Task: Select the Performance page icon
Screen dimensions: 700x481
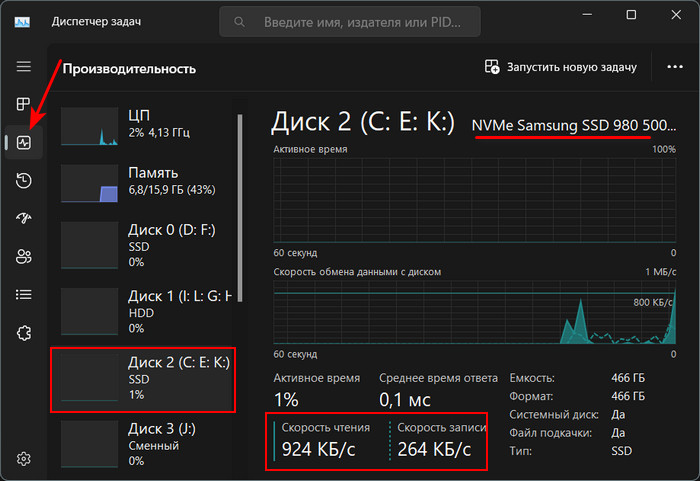Action: click(24, 142)
